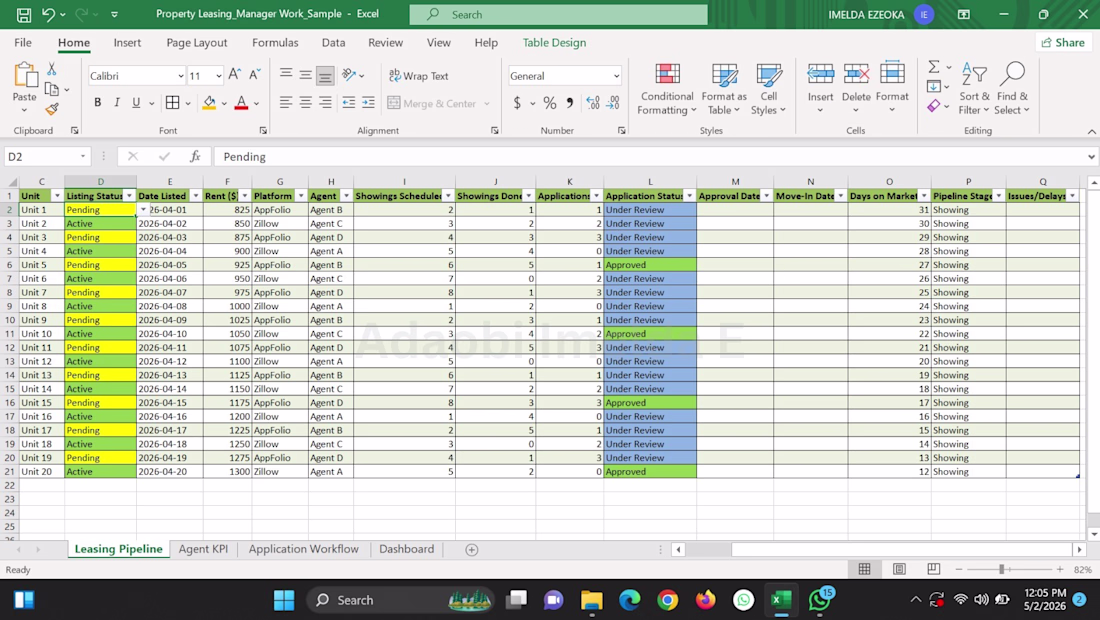Open the Page Layout ribbon tab
Image resolution: width=1100 pixels, height=620 pixels.
[196, 43]
